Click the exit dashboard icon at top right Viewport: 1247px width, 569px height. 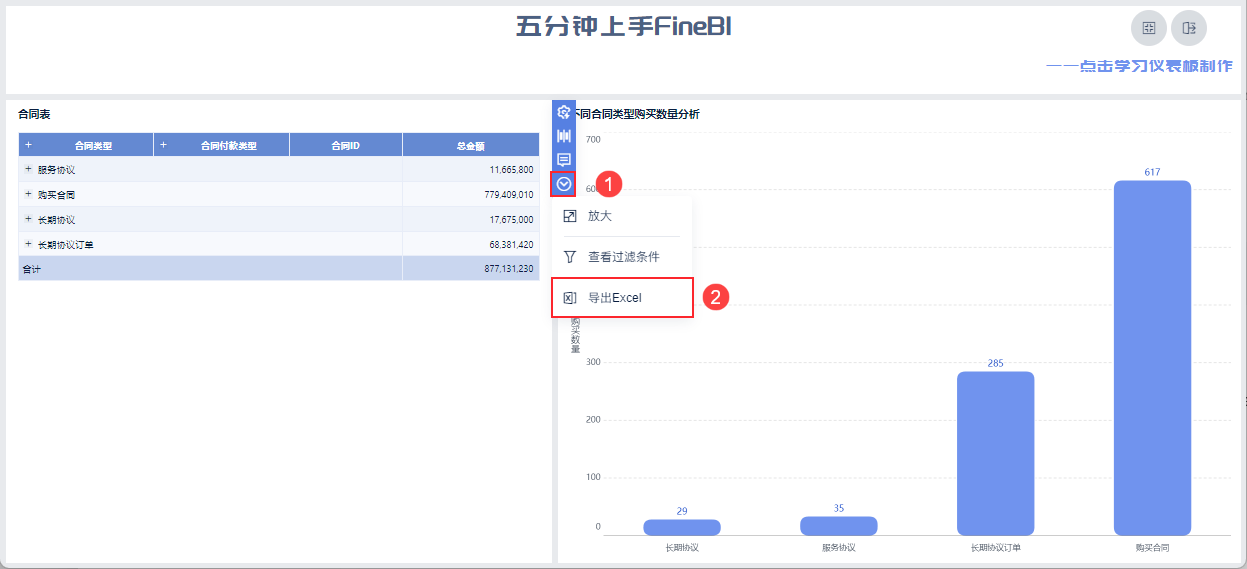pyautogui.click(x=1189, y=28)
